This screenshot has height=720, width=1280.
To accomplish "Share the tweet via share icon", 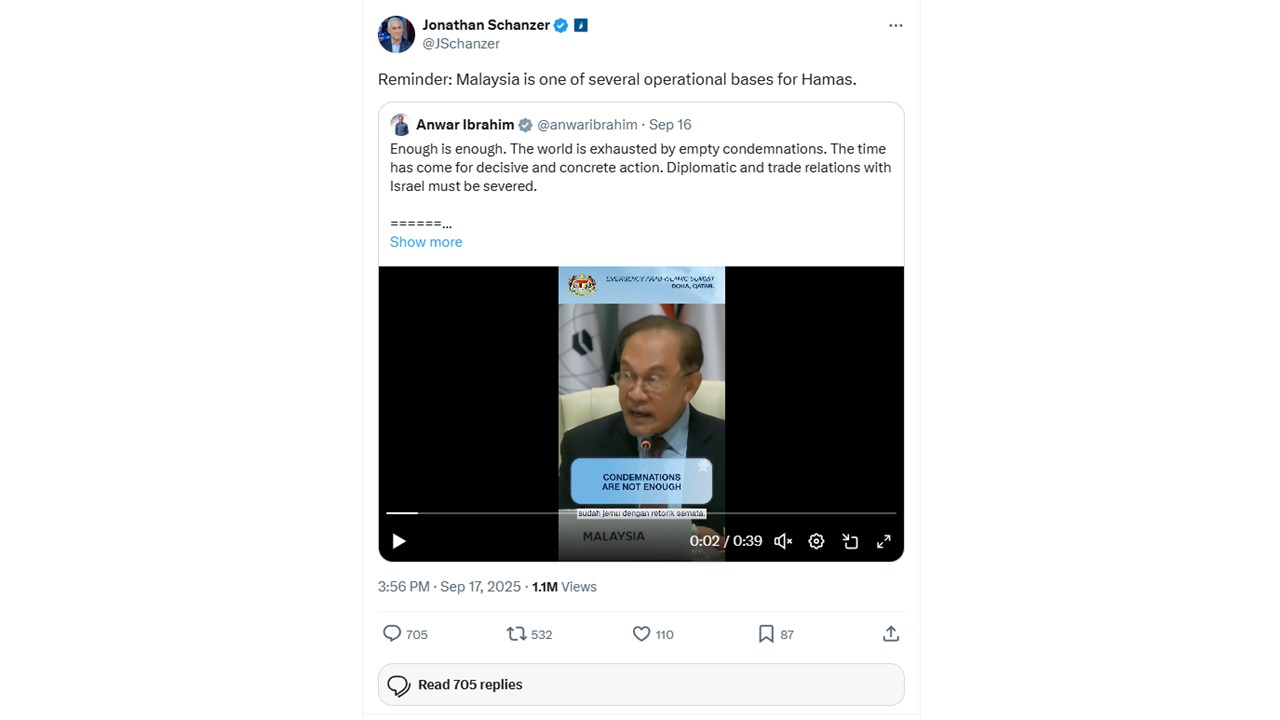I will pyautogui.click(x=891, y=634).
